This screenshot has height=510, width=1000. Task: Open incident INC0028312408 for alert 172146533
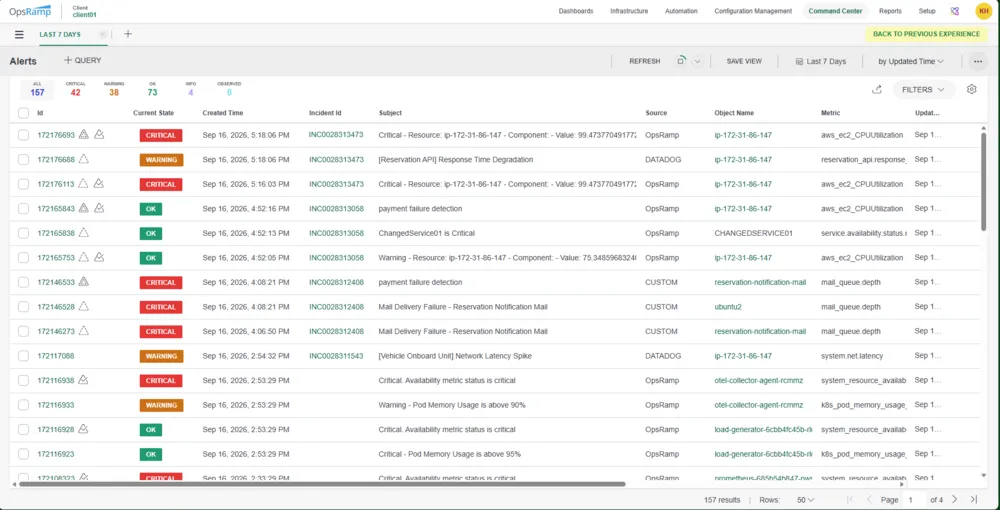click(336, 282)
